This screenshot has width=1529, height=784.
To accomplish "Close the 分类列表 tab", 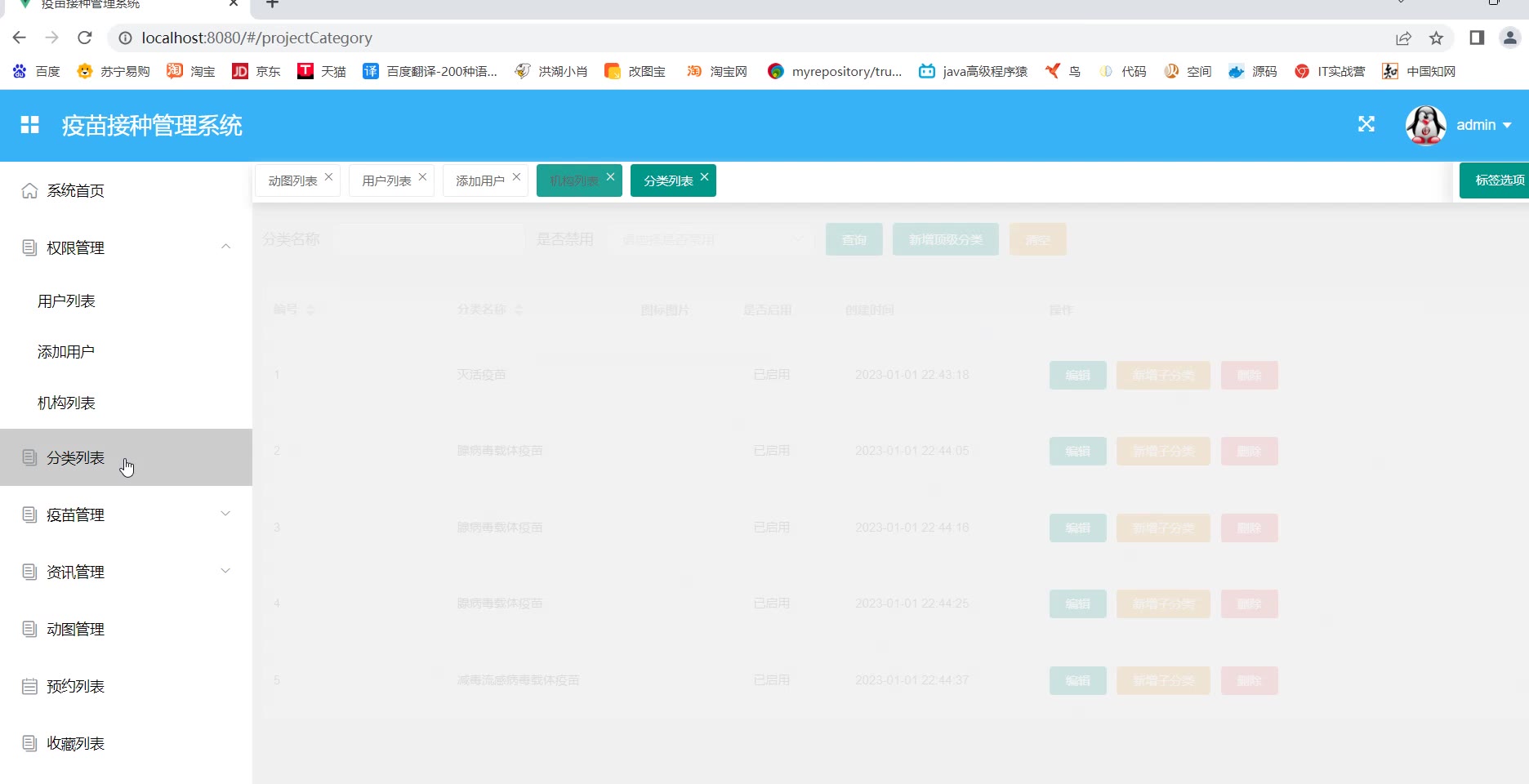I will pos(704,176).
